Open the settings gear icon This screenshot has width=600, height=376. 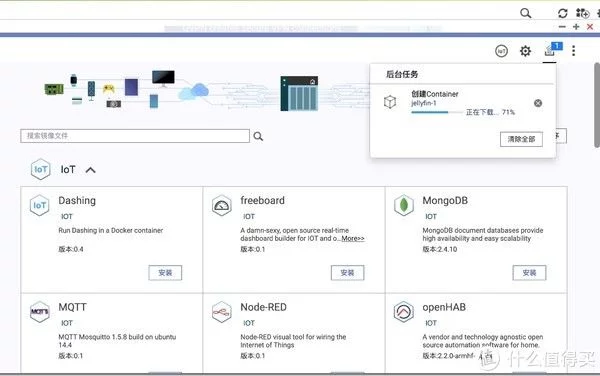tap(525, 51)
